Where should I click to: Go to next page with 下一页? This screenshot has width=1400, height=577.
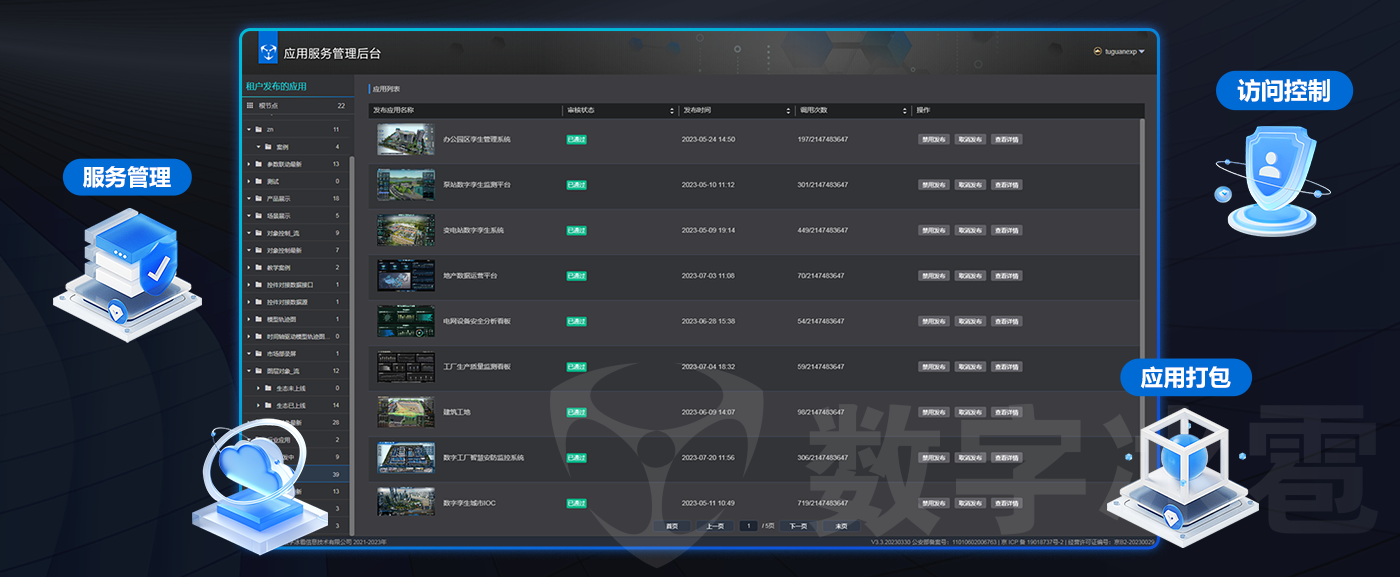tap(797, 526)
